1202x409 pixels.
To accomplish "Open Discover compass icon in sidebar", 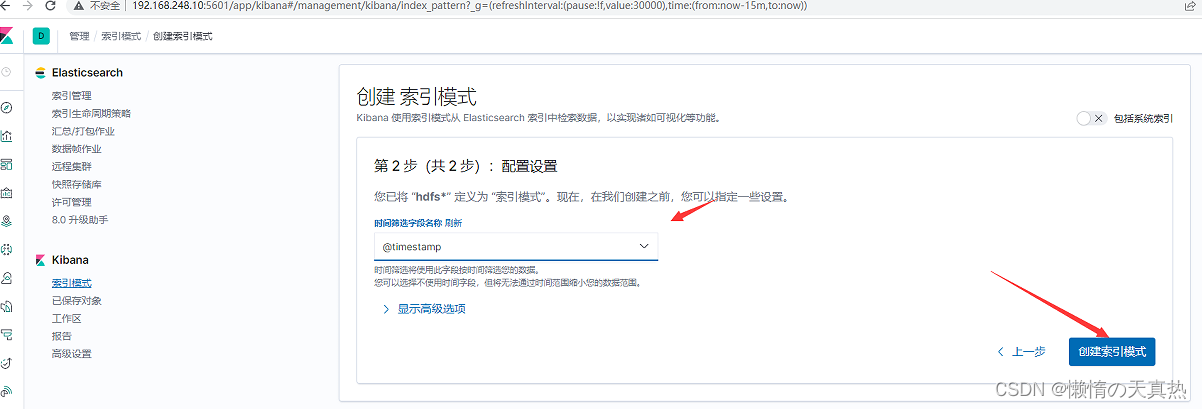I will [x=7, y=107].
